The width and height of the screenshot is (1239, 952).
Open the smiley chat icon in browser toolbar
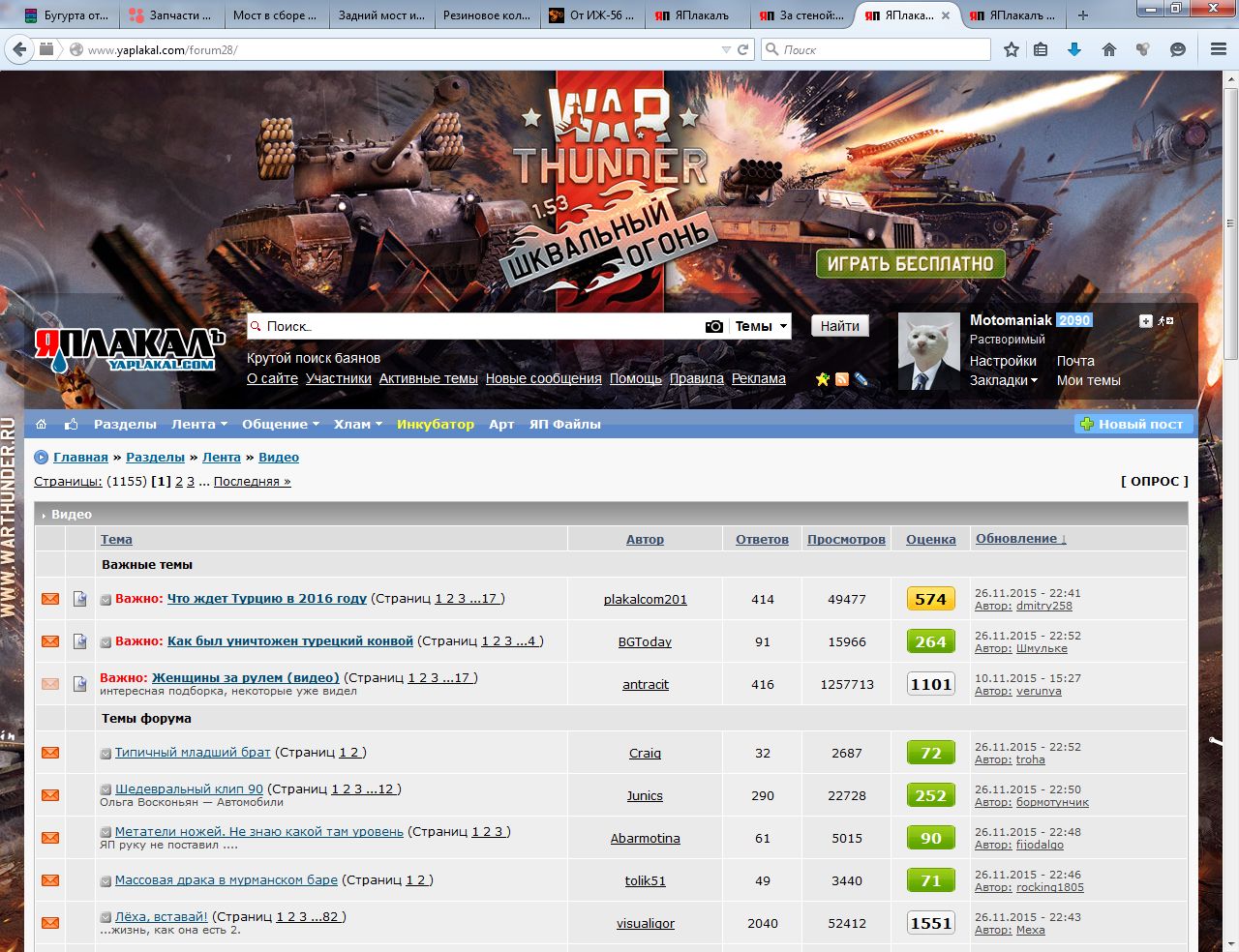[1178, 49]
